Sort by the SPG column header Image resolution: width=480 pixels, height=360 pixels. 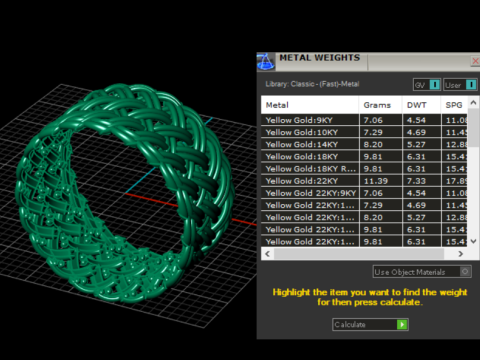coord(454,105)
